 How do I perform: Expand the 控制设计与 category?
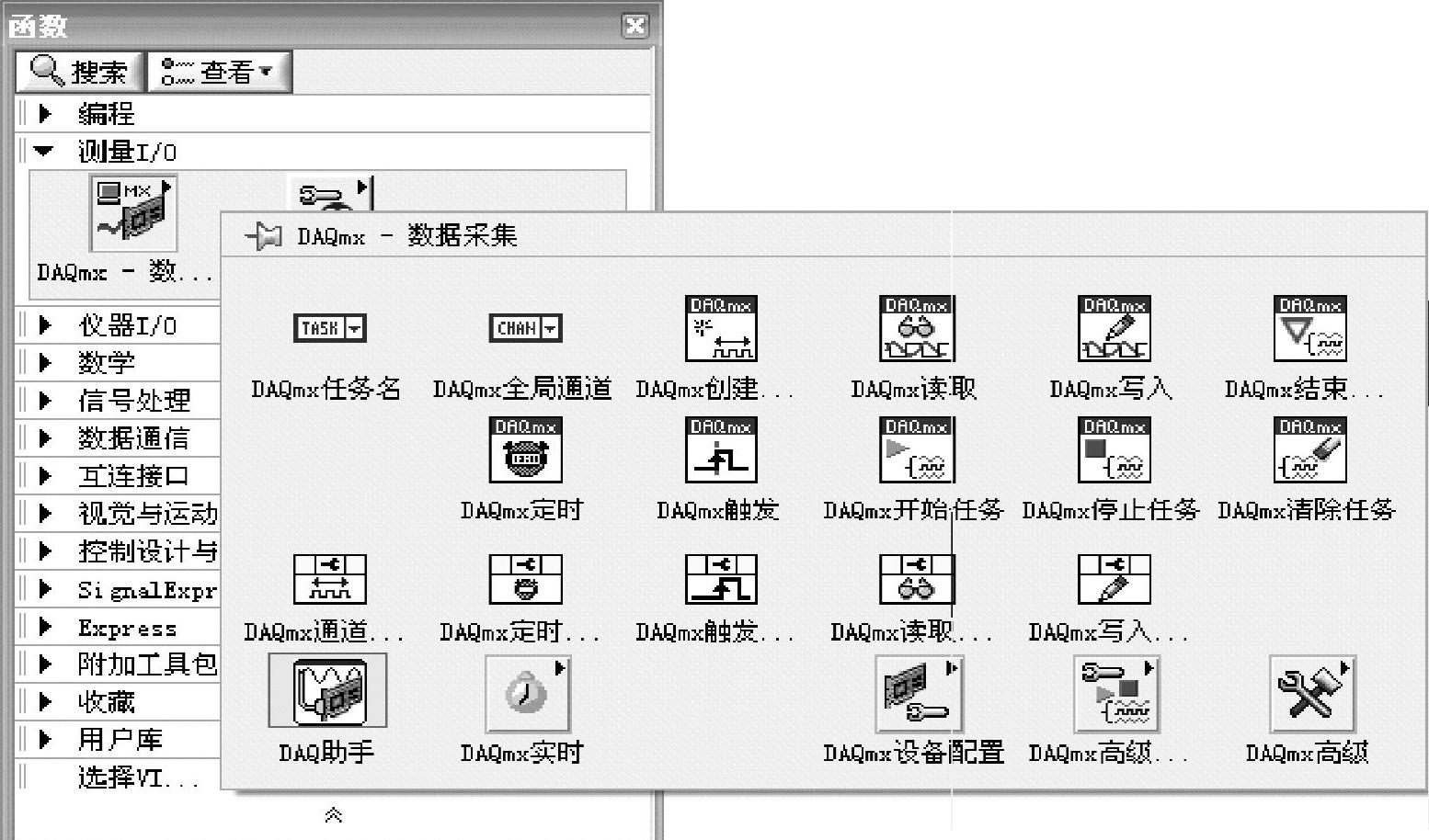point(45,551)
